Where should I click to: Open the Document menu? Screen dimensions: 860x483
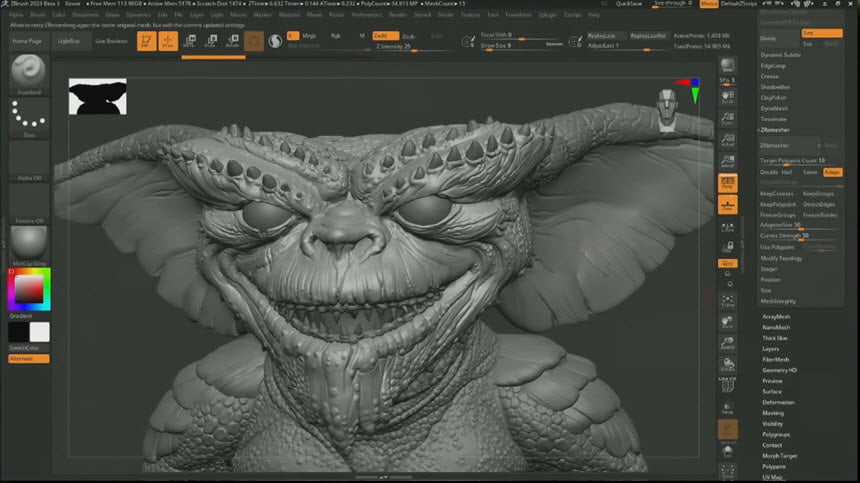[x=86, y=15]
